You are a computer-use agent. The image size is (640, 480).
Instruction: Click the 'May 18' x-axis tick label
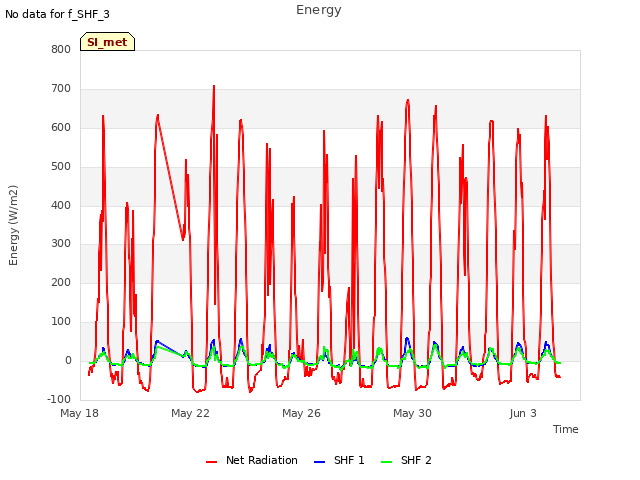pyautogui.click(x=79, y=413)
